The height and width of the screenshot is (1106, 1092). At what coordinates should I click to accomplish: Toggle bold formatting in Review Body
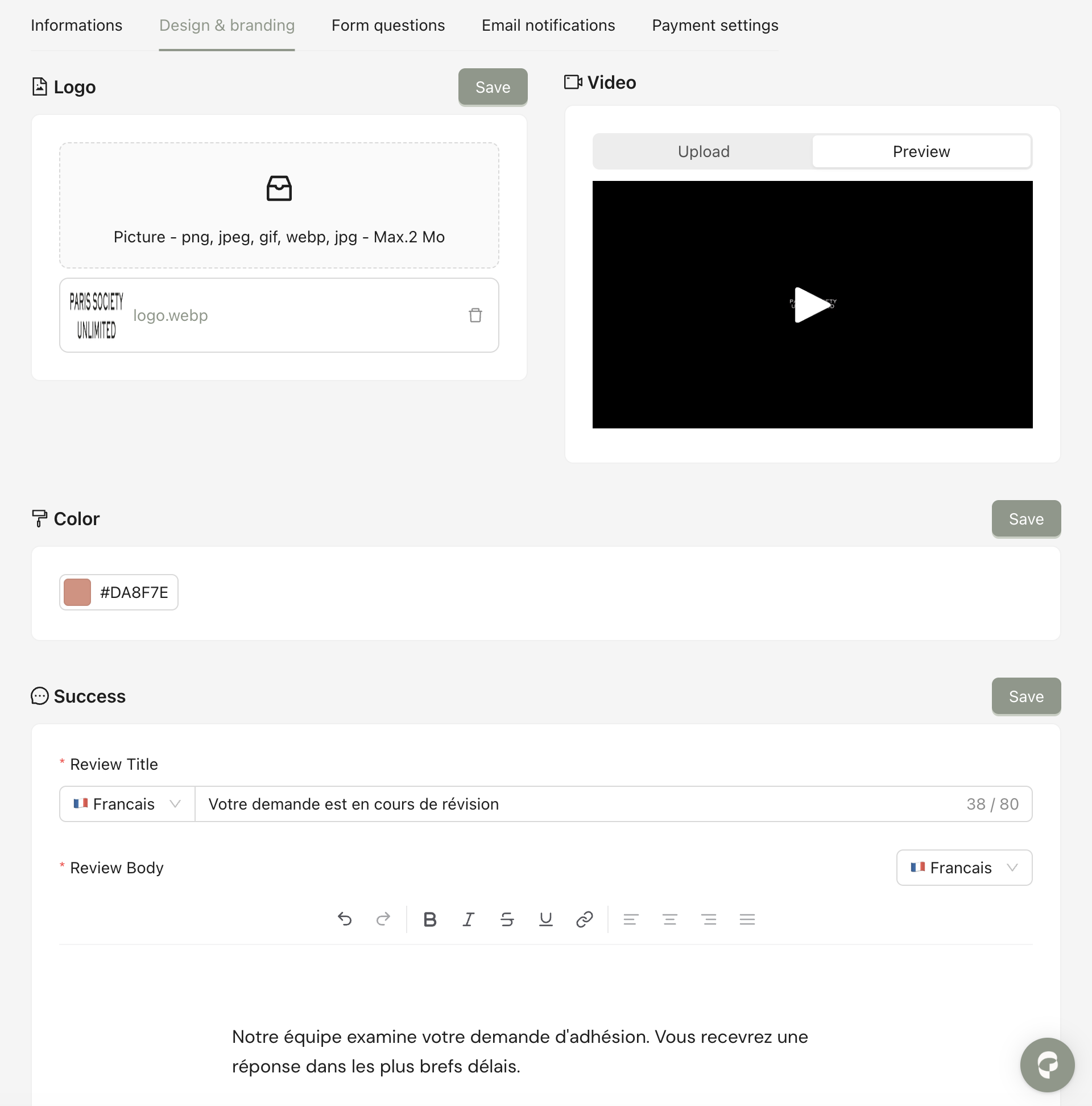[x=430, y=919]
